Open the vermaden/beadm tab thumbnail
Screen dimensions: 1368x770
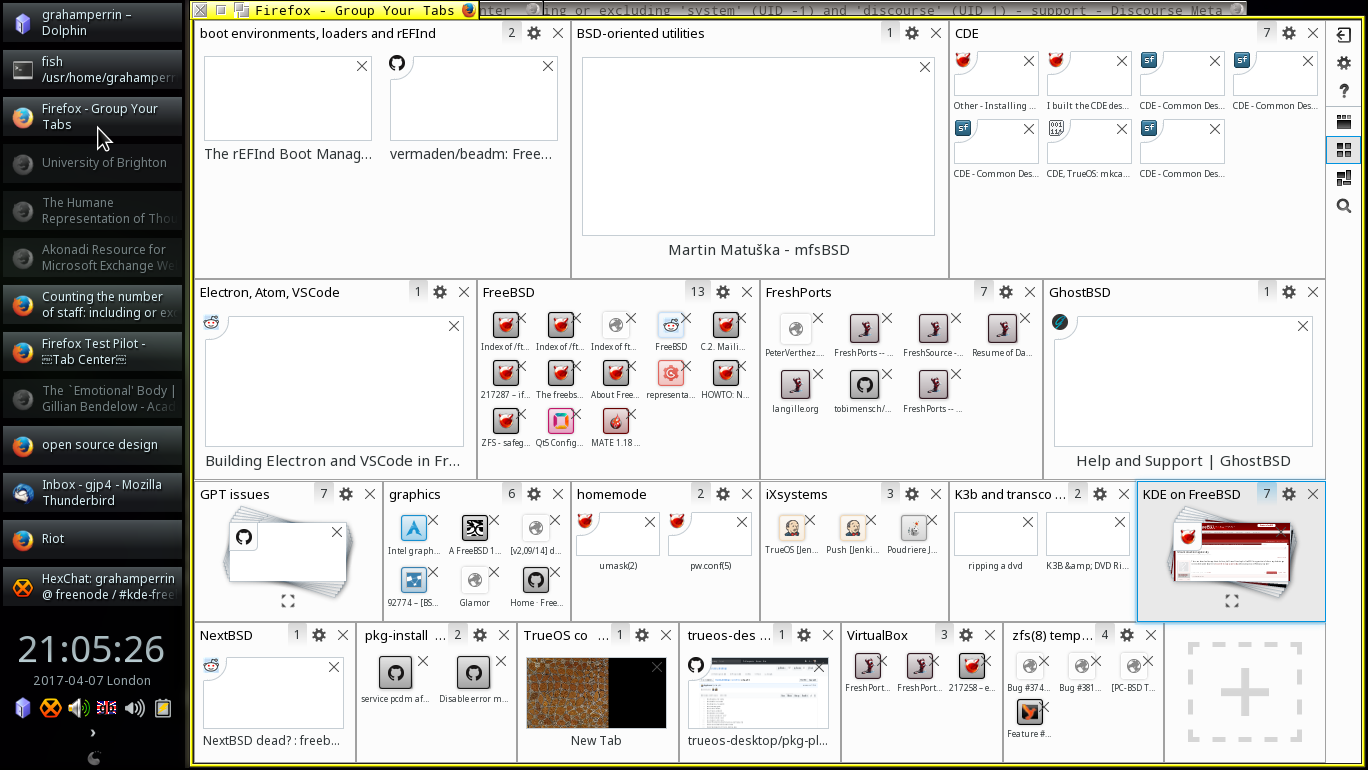pos(474,99)
